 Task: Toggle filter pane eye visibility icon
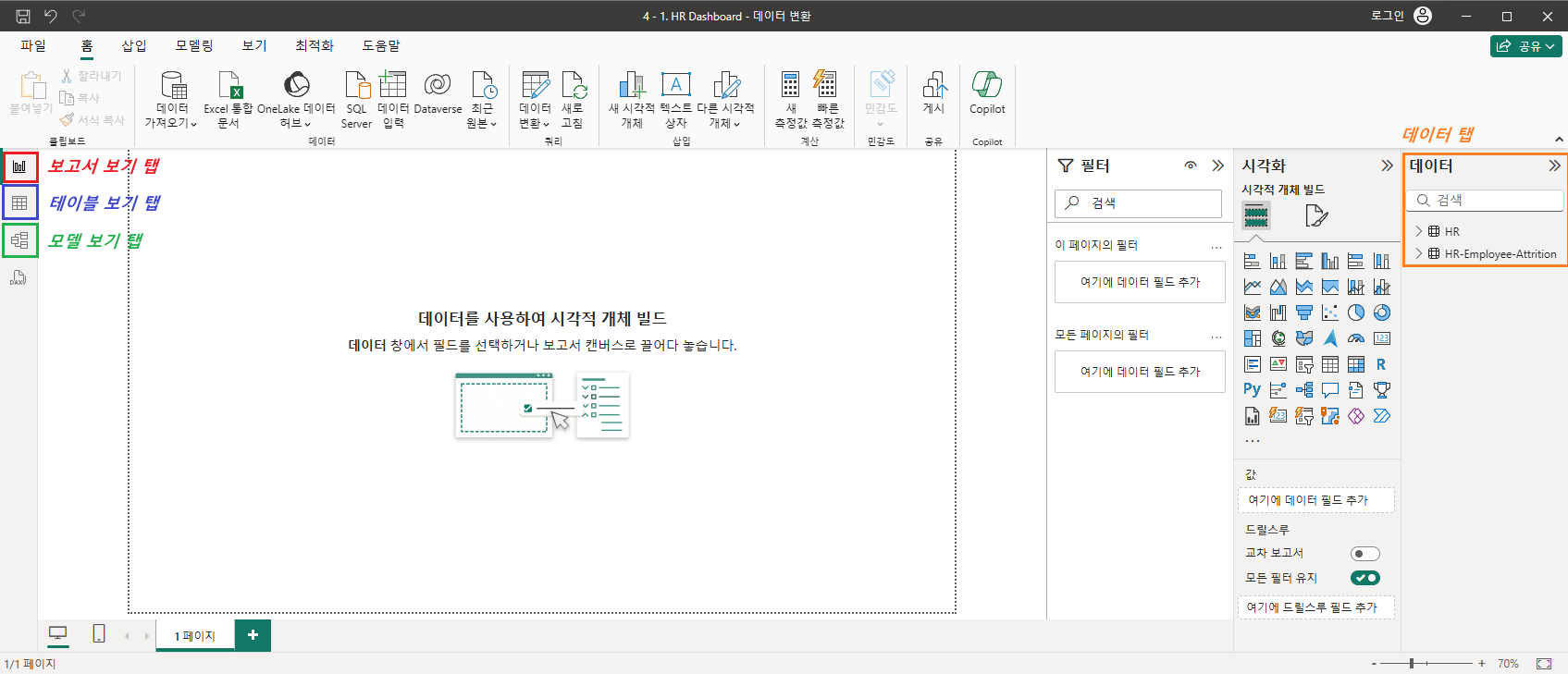click(1191, 165)
